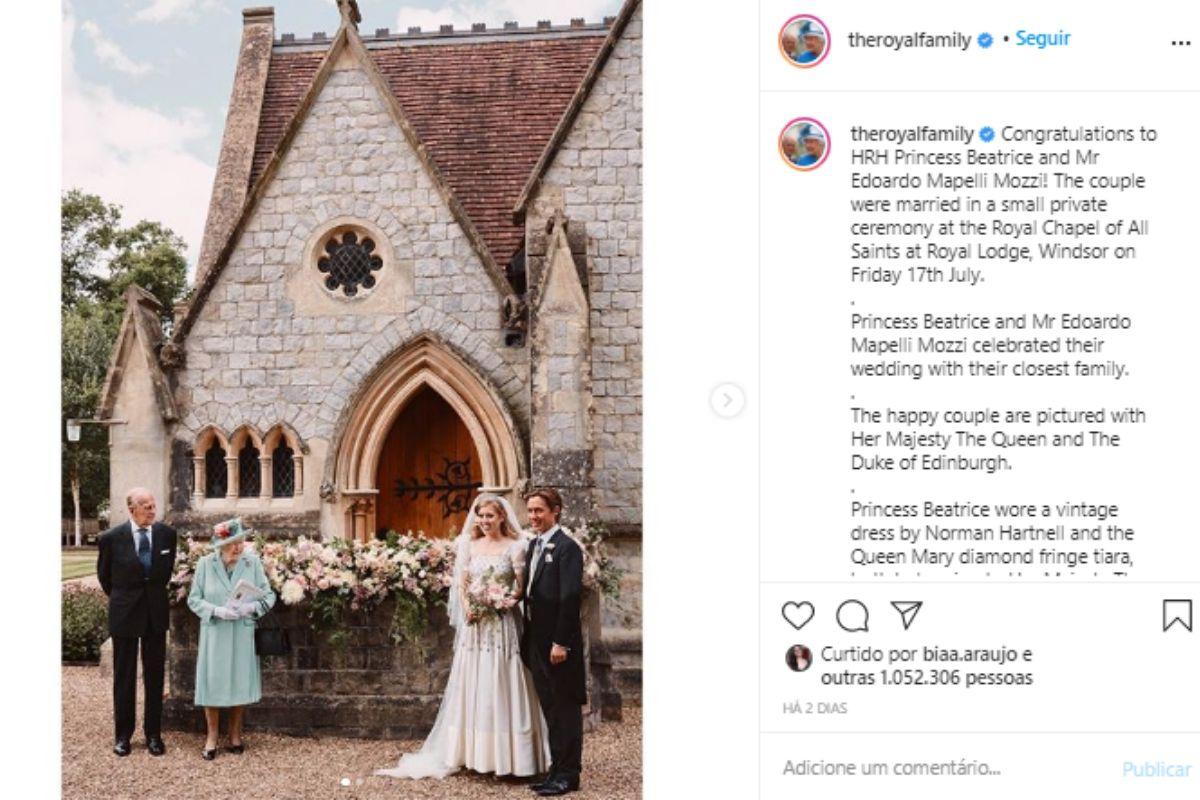This screenshot has width=1200, height=800.
Task: Click the verified badge in the header
Action: [x=985, y=41]
